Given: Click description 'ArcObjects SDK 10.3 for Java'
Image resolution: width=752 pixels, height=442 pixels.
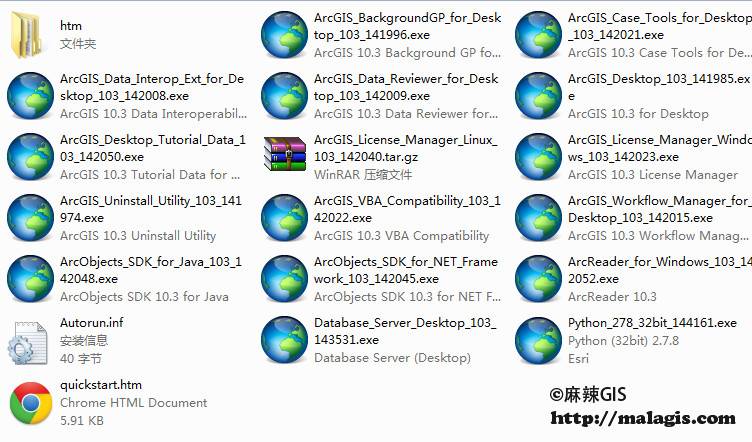Looking at the screenshot, I should [144, 297].
